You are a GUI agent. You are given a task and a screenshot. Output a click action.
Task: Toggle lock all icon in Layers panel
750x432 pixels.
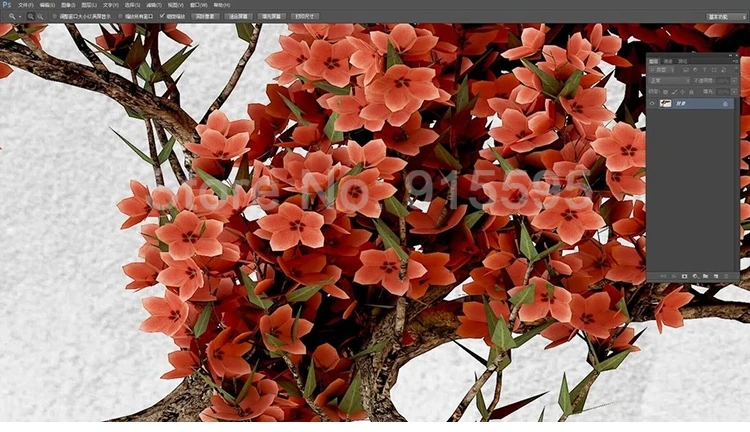(x=691, y=92)
